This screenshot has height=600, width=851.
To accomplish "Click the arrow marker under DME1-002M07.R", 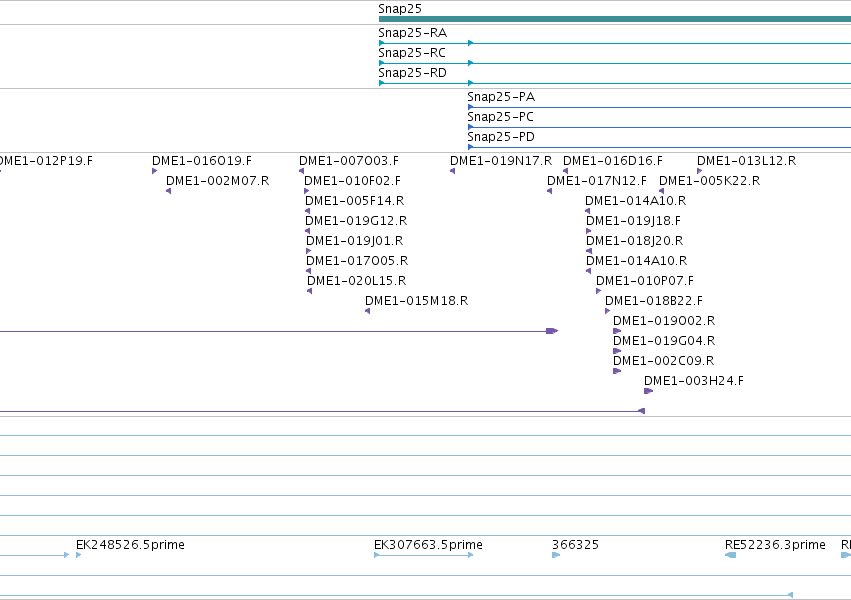I will (x=169, y=191).
